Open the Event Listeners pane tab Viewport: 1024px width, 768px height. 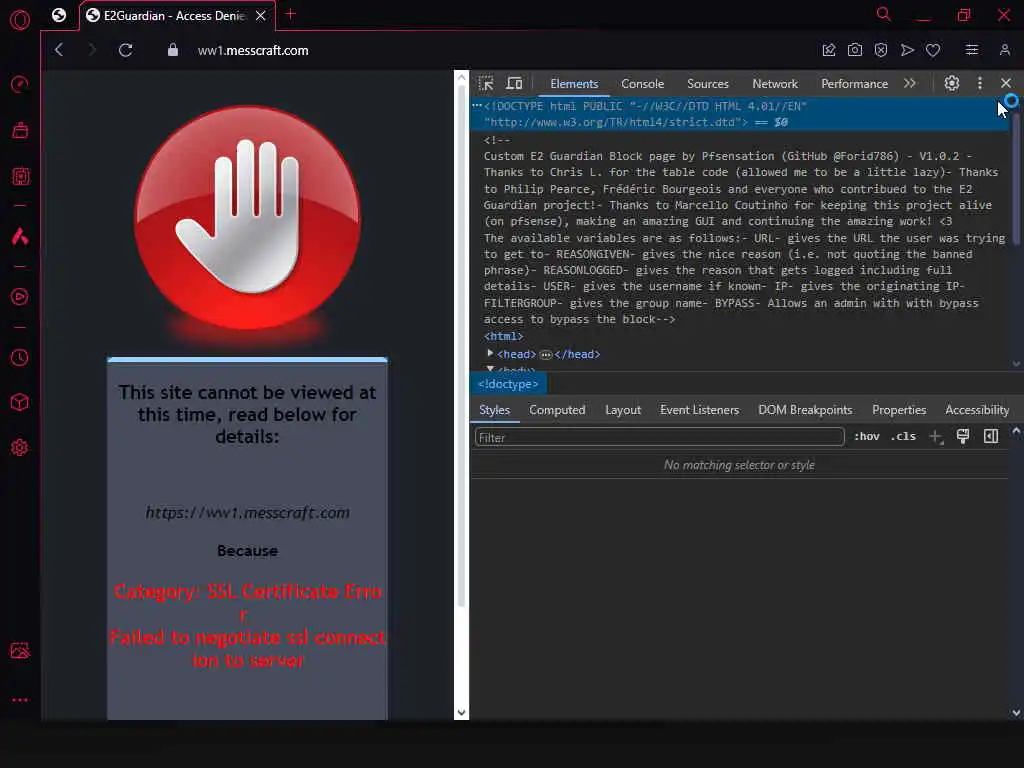[699, 410]
